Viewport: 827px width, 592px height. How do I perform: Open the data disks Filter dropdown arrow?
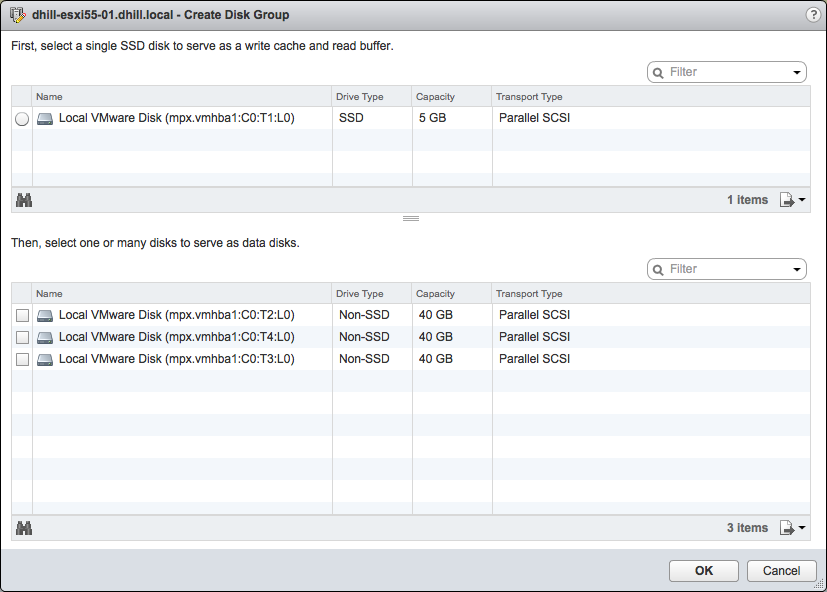(x=796, y=269)
